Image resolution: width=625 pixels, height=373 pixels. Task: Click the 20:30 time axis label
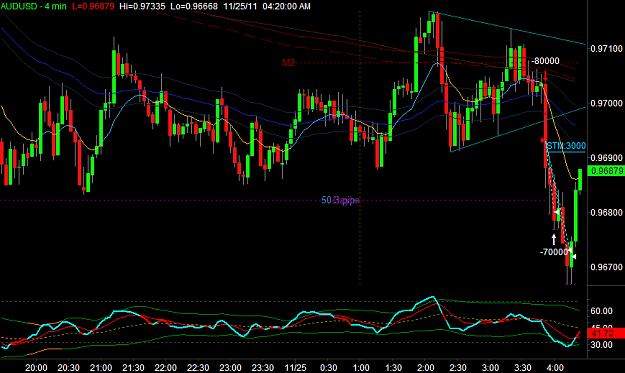pos(68,367)
